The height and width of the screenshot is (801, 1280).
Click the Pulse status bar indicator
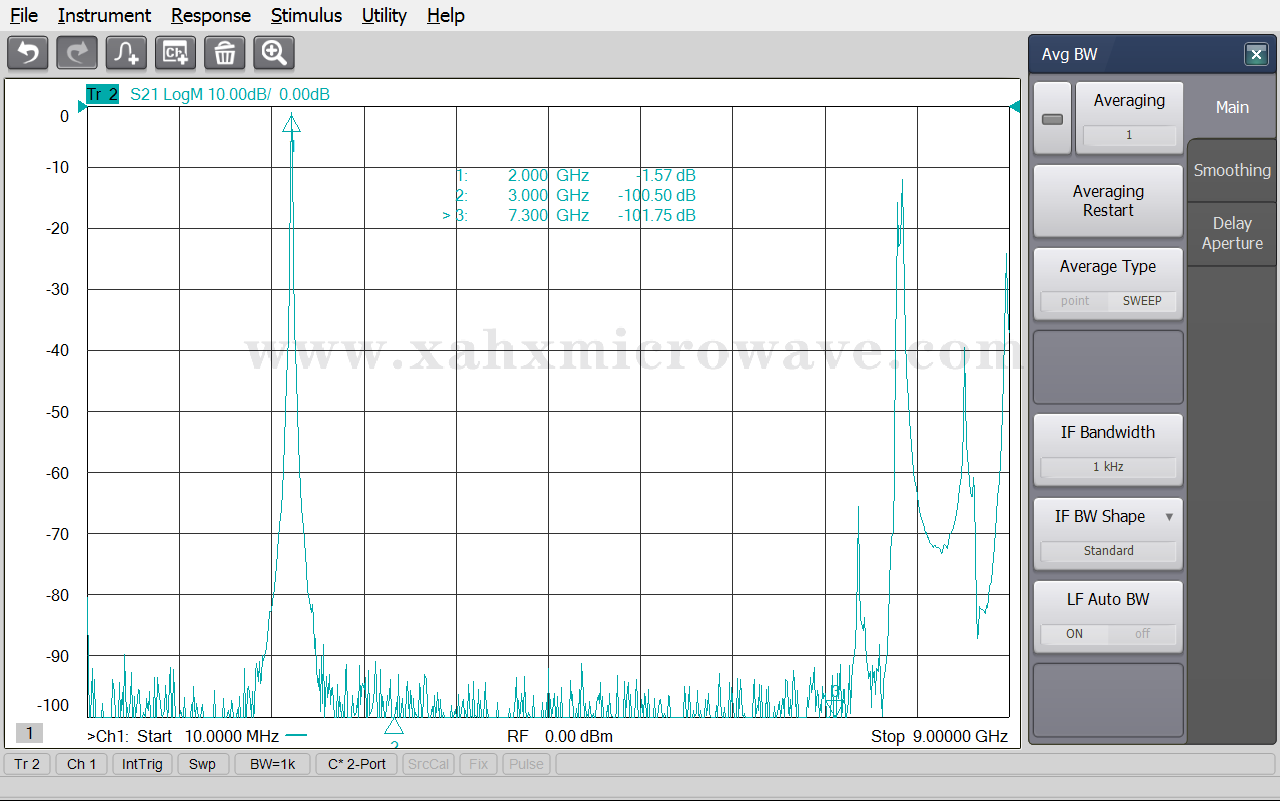526,764
